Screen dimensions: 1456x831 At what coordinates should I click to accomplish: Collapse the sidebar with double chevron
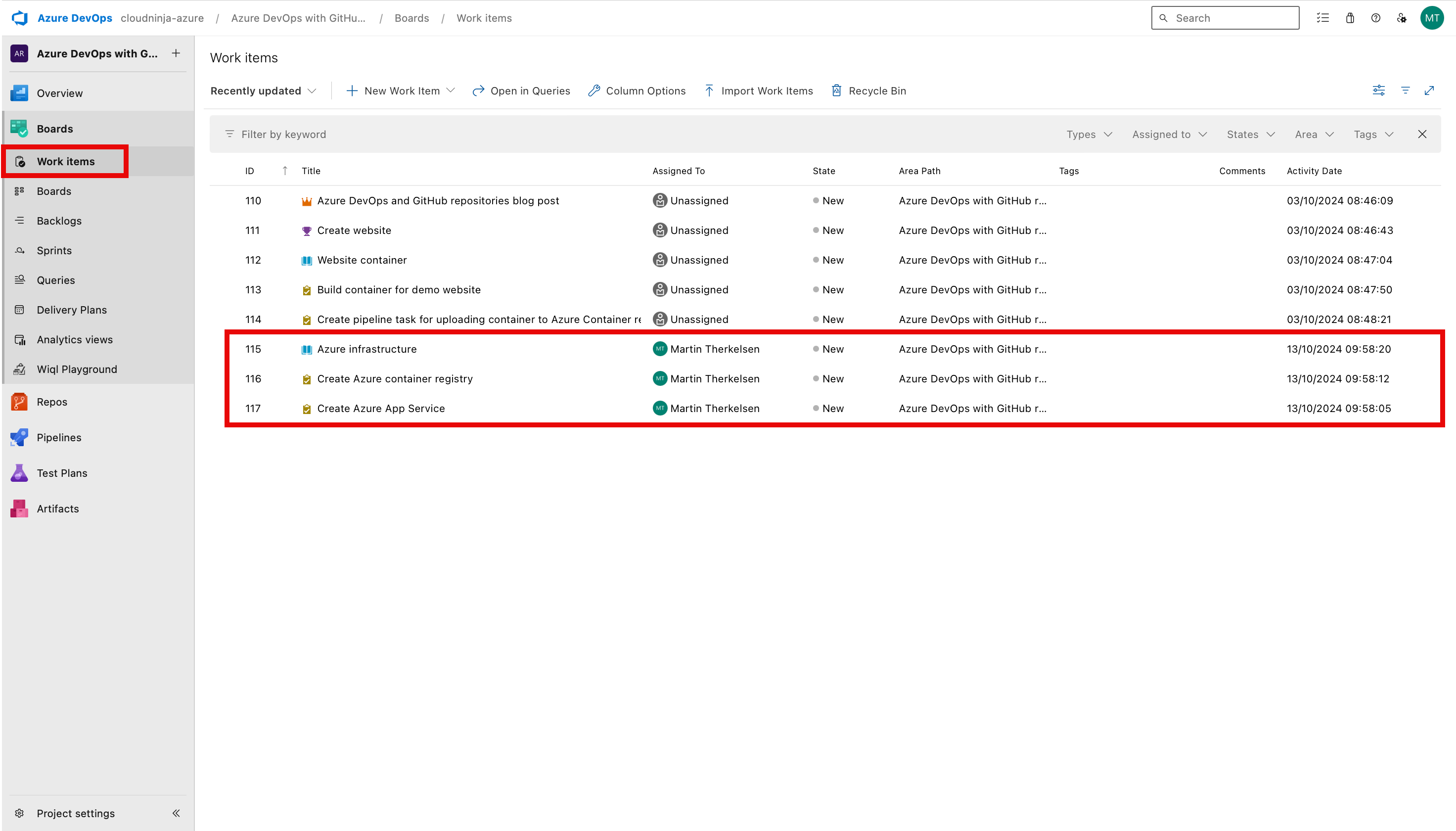176,813
